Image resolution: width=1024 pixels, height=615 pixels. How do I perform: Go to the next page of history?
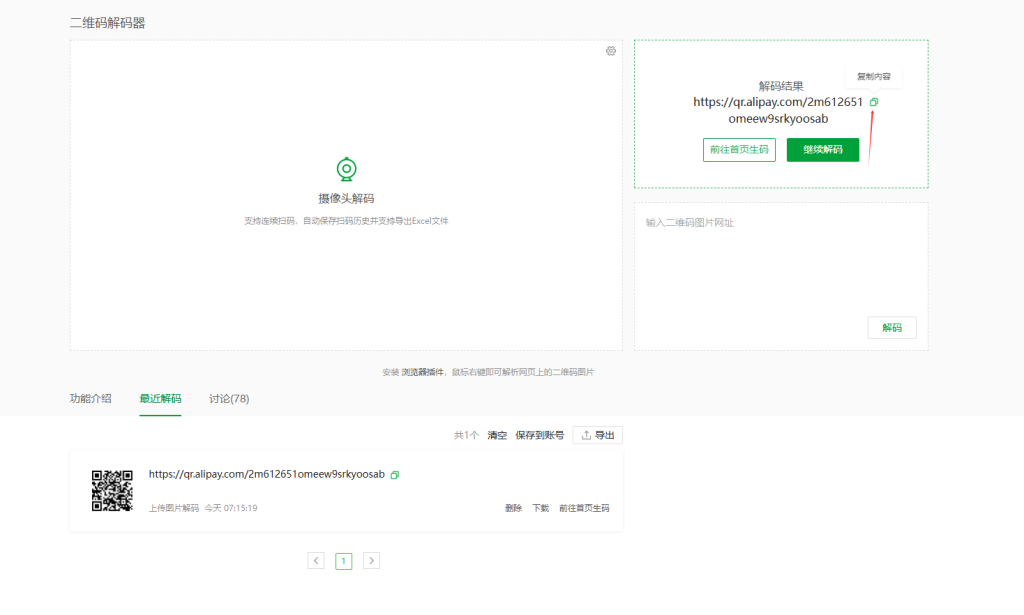(x=371, y=561)
